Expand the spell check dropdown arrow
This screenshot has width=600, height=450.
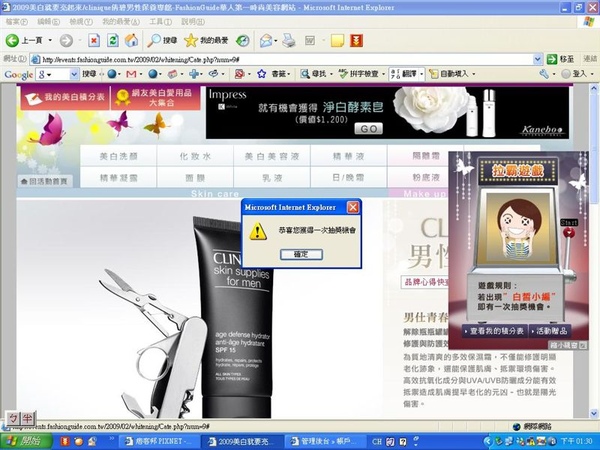tap(383, 74)
